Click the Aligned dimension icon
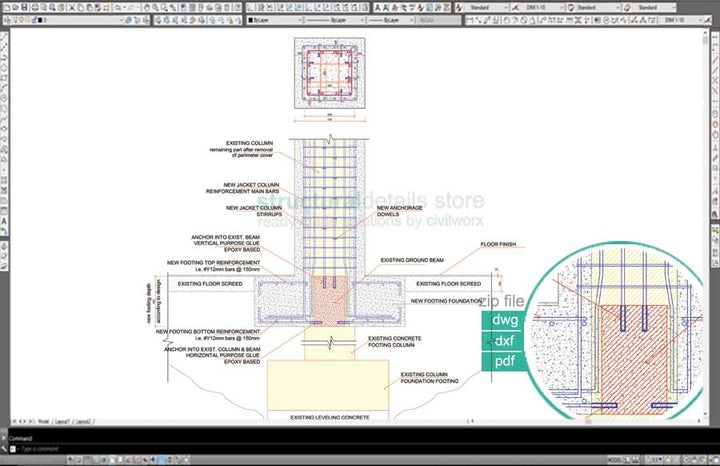 [x=479, y=20]
